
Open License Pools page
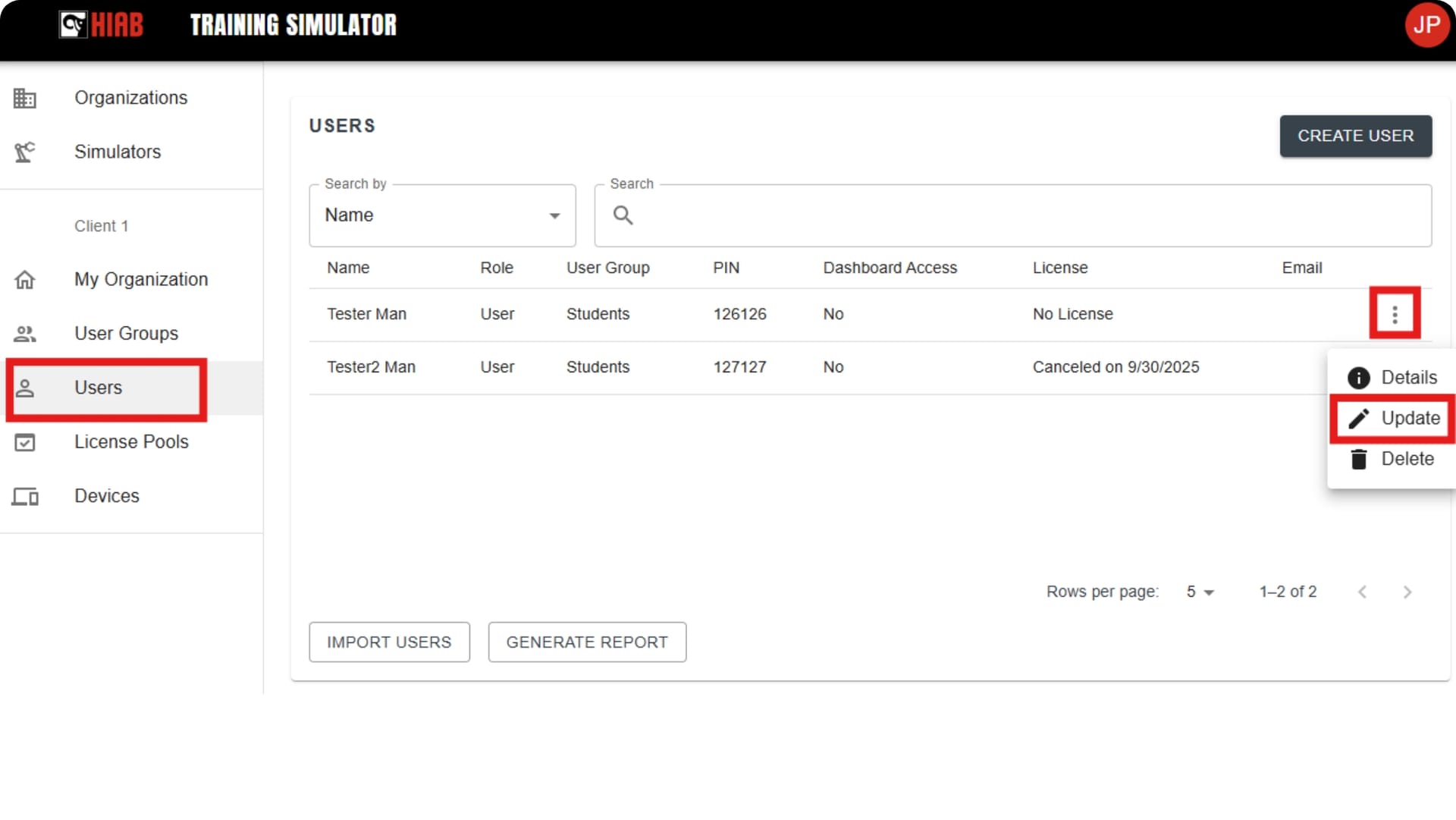(x=131, y=442)
